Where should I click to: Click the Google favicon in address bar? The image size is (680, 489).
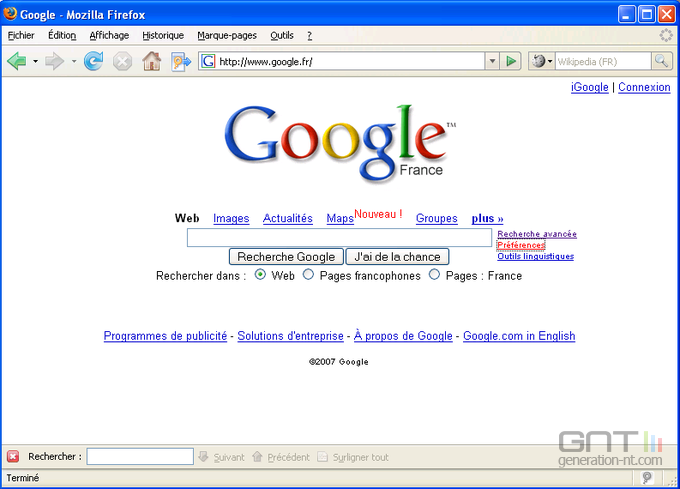(208, 61)
